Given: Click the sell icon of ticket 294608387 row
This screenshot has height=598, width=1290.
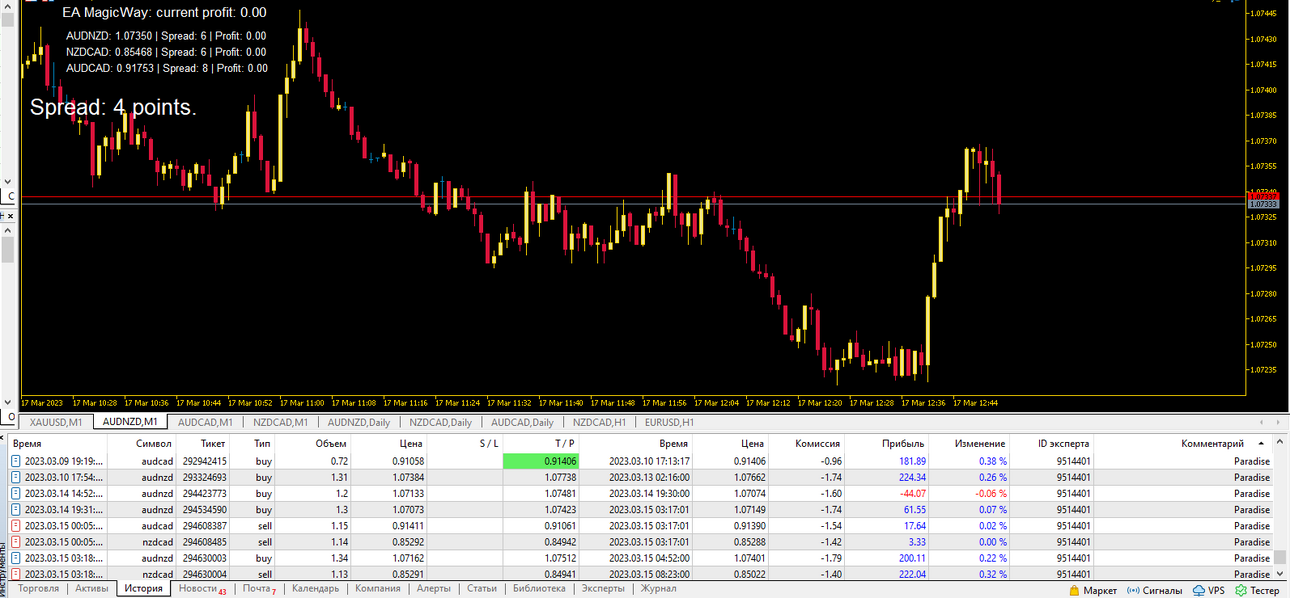Looking at the screenshot, I should tap(16, 525).
